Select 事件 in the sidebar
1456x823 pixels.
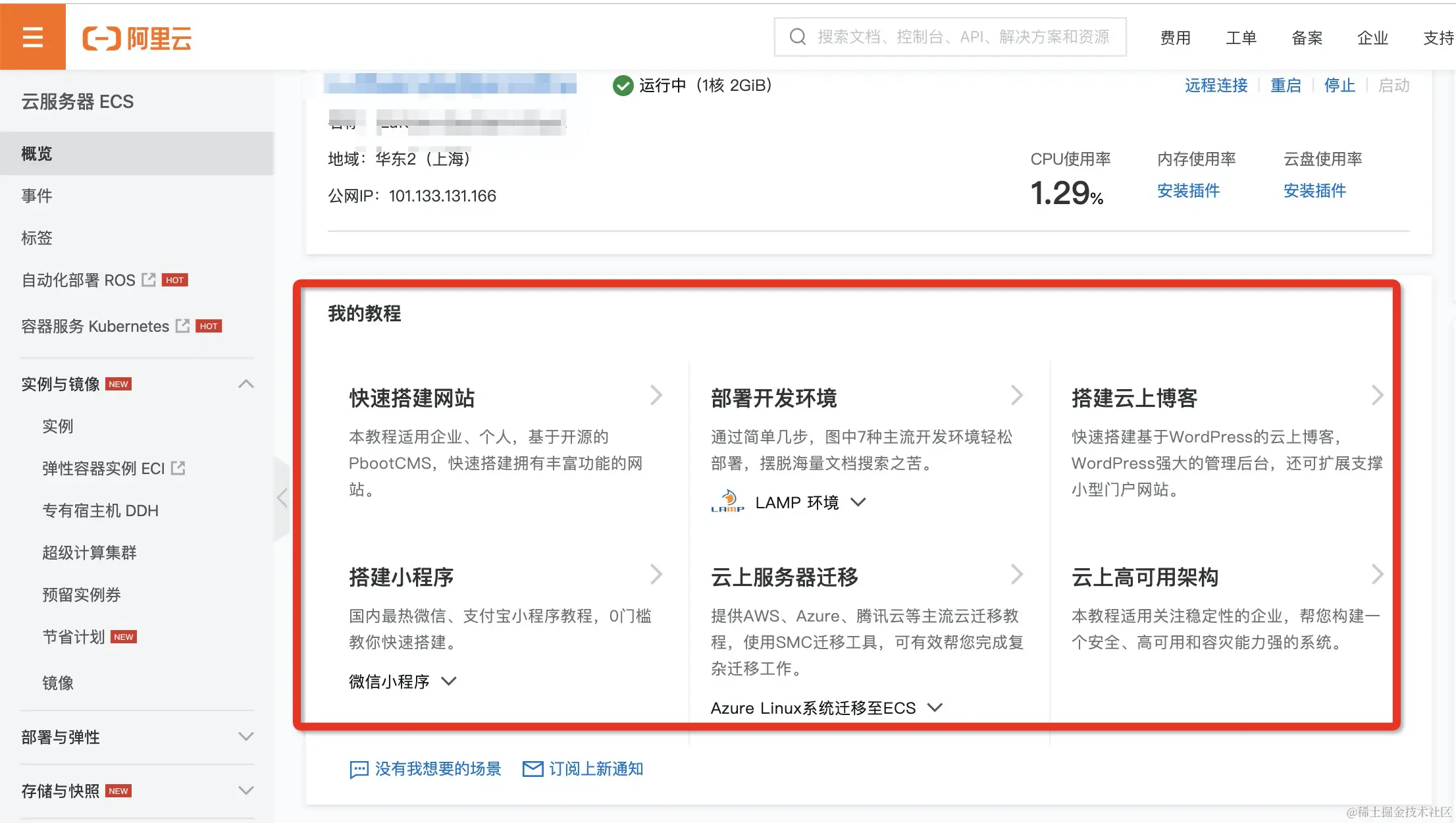pos(37,196)
